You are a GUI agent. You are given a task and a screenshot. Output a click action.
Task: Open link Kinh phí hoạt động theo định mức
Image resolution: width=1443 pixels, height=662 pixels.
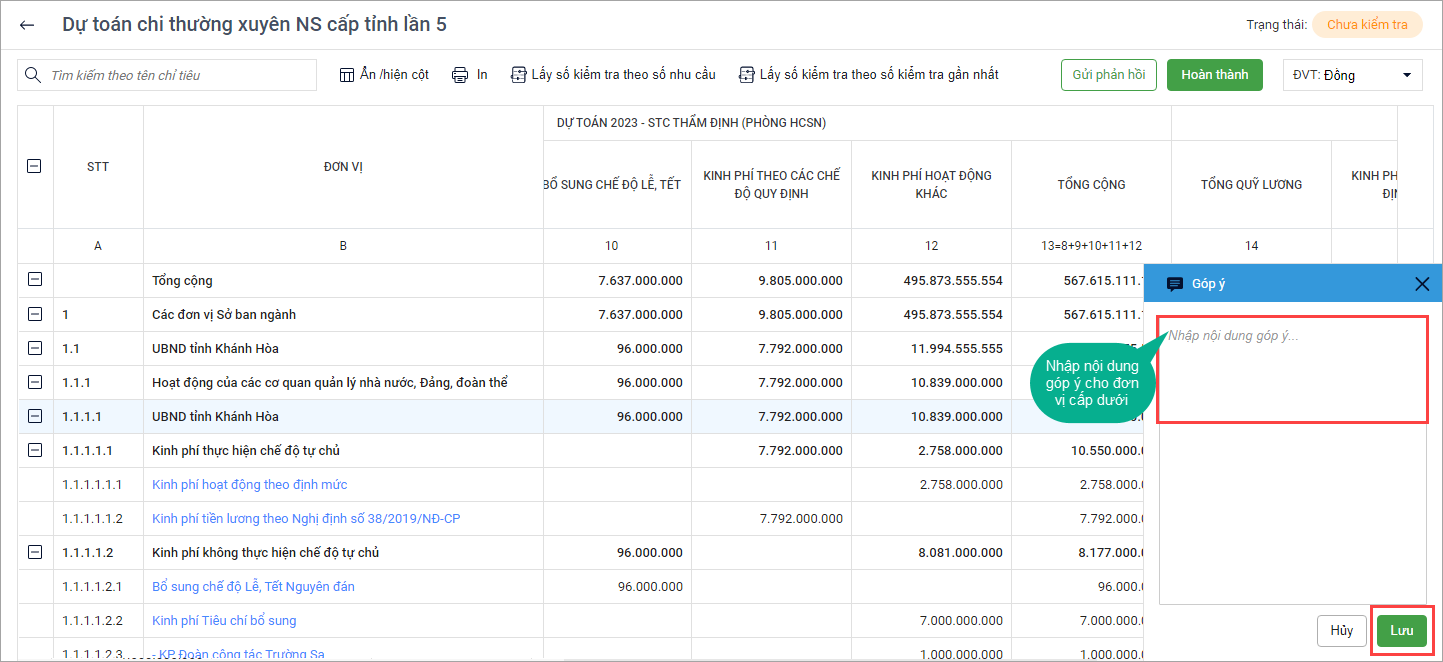(x=249, y=485)
